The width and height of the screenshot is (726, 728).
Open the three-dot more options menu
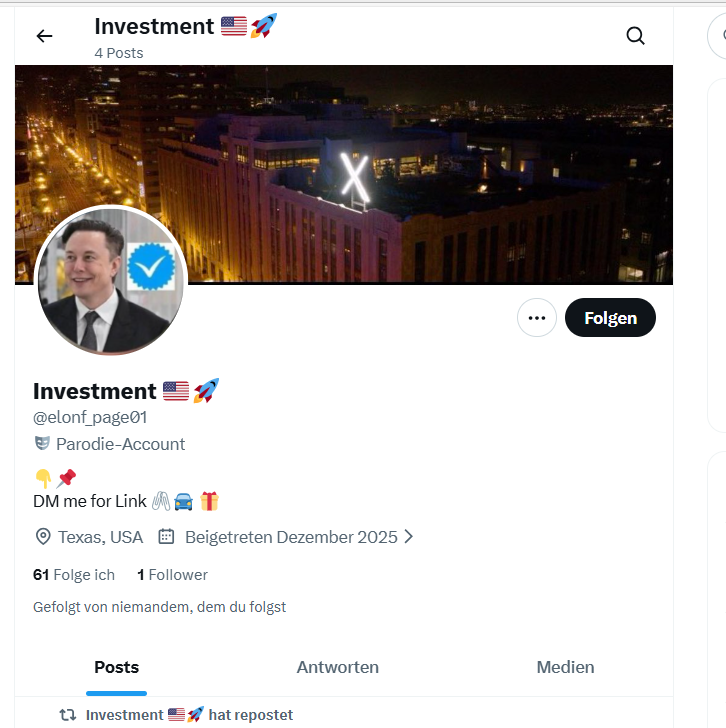(x=537, y=318)
